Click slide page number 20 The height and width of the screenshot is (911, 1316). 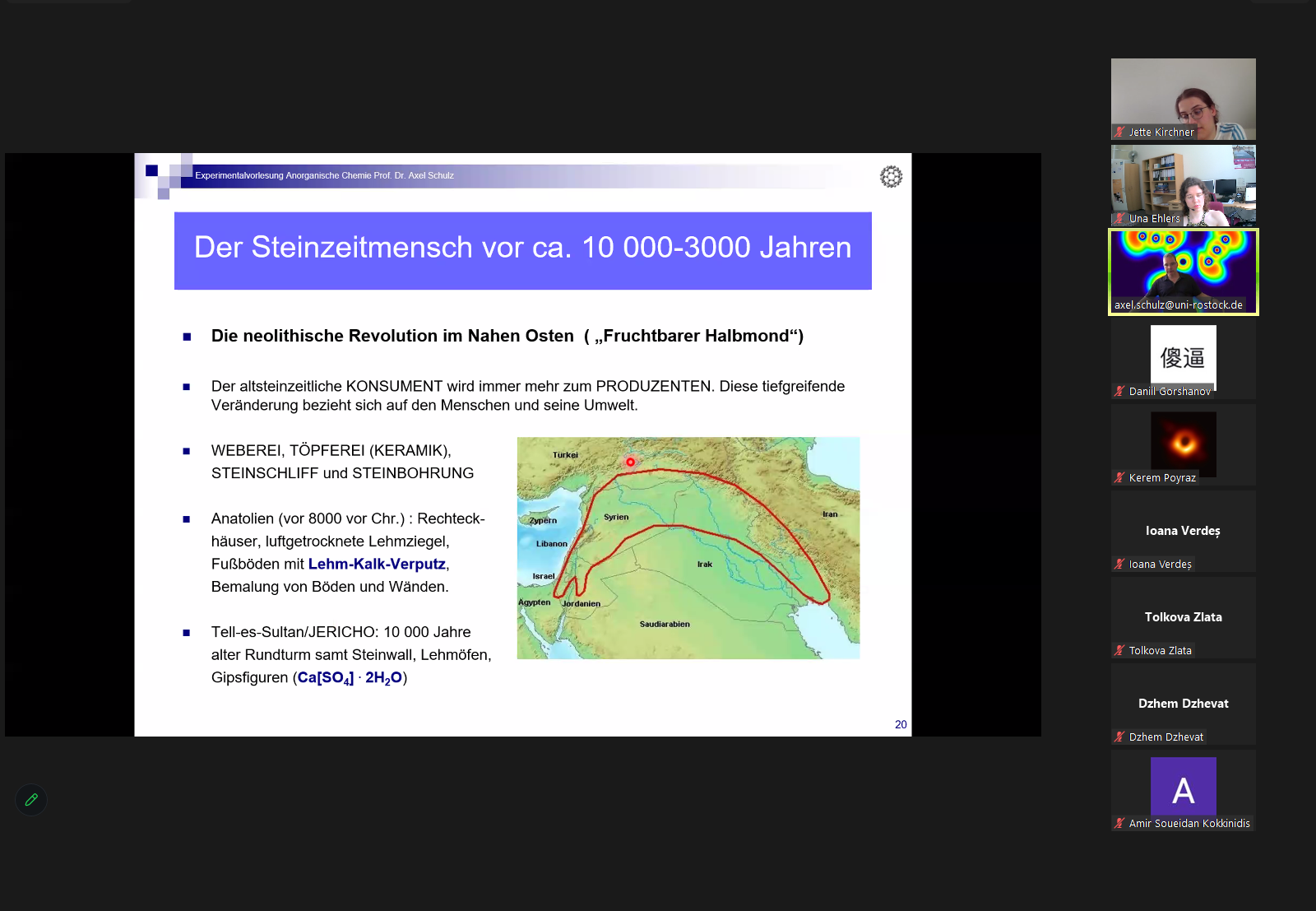coord(901,724)
